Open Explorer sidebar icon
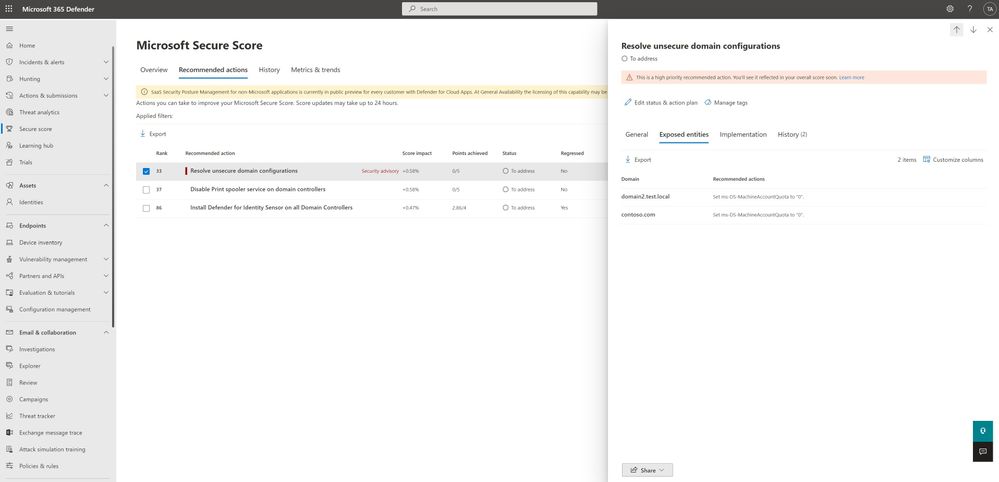 [9, 366]
